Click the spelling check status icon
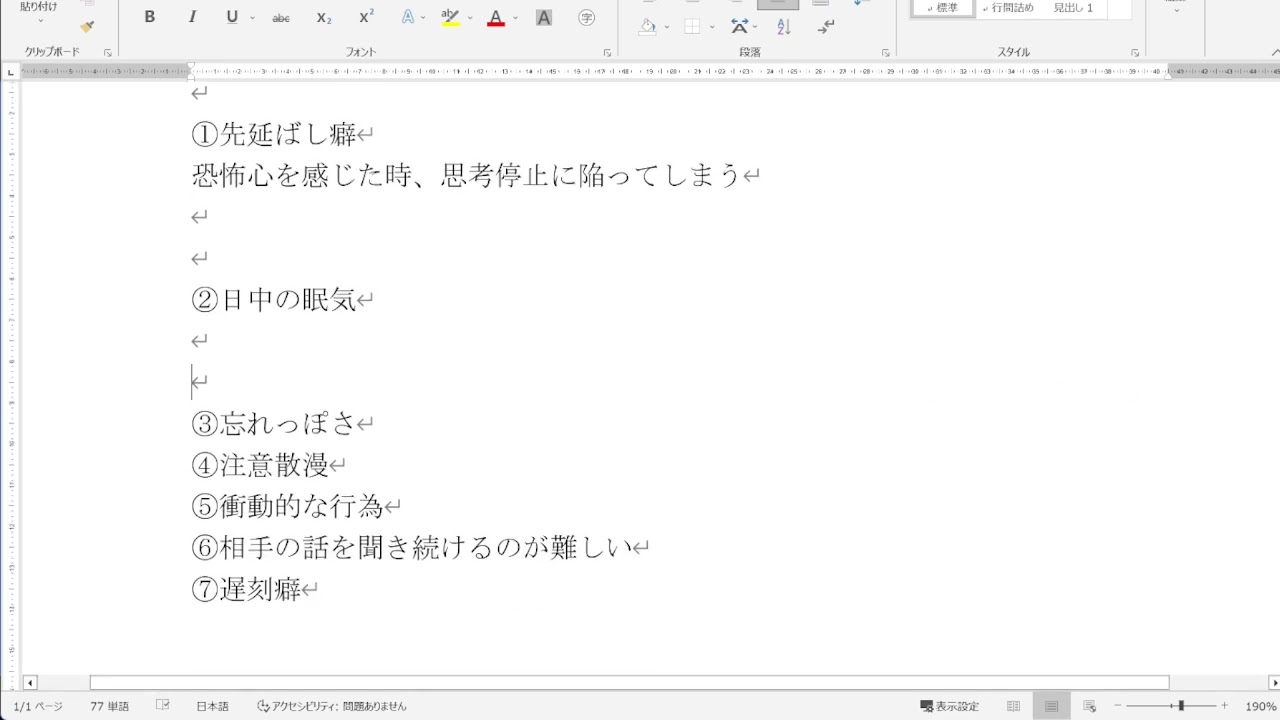The width and height of the screenshot is (1280, 720). click(x=163, y=706)
